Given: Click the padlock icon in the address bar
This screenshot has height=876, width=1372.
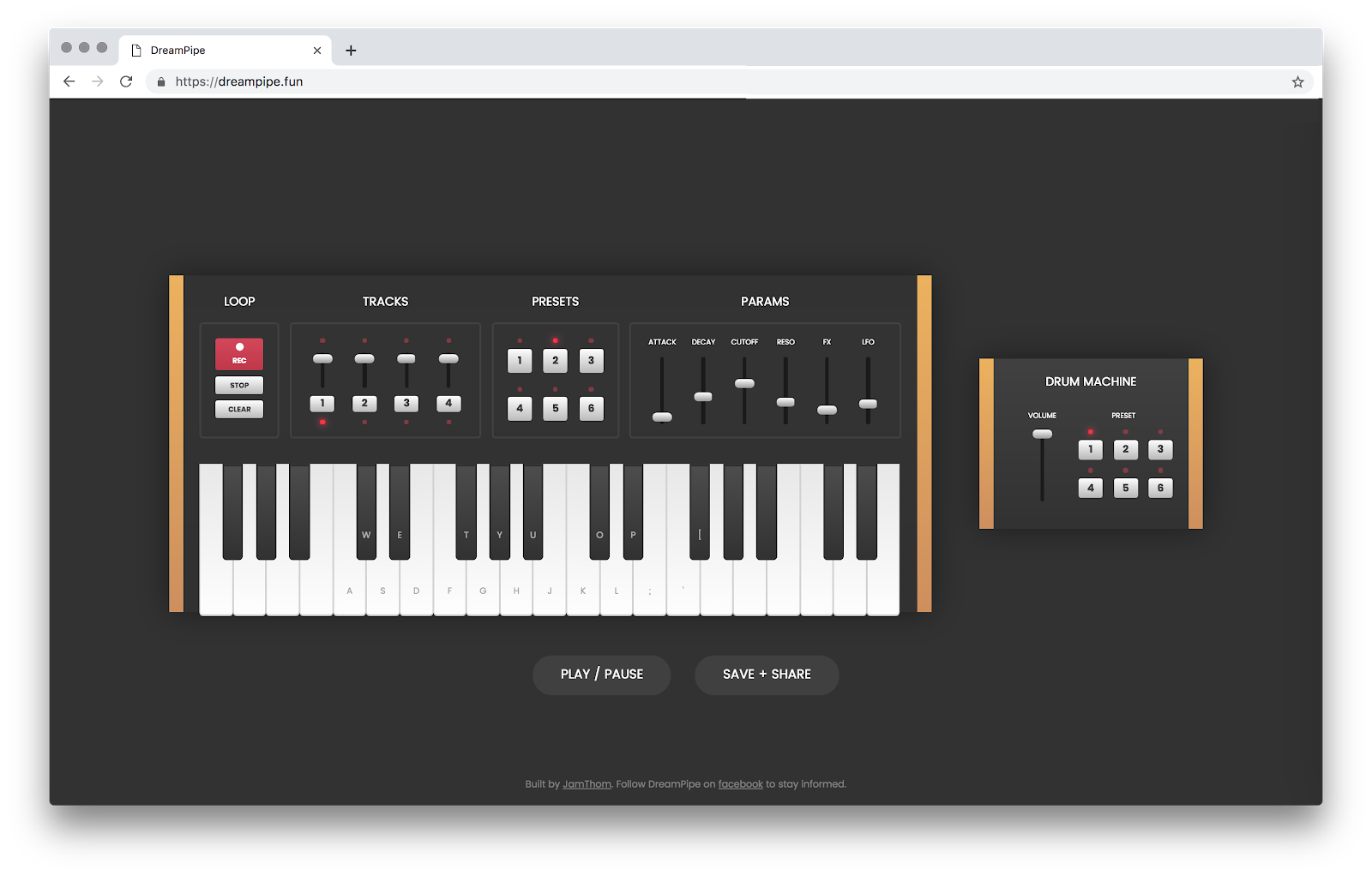Looking at the screenshot, I should 159,81.
